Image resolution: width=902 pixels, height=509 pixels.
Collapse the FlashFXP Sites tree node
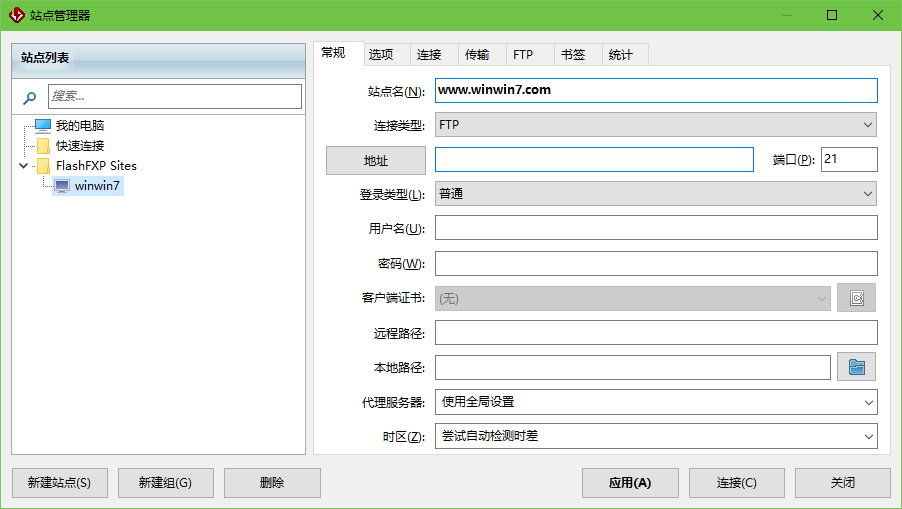pyautogui.click(x=24, y=166)
